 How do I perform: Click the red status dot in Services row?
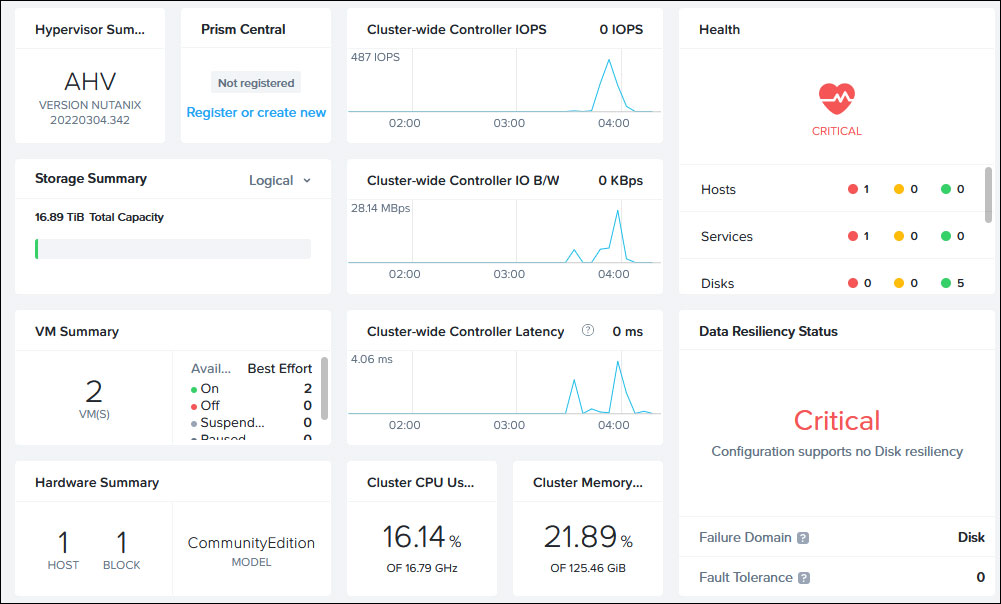coord(852,236)
